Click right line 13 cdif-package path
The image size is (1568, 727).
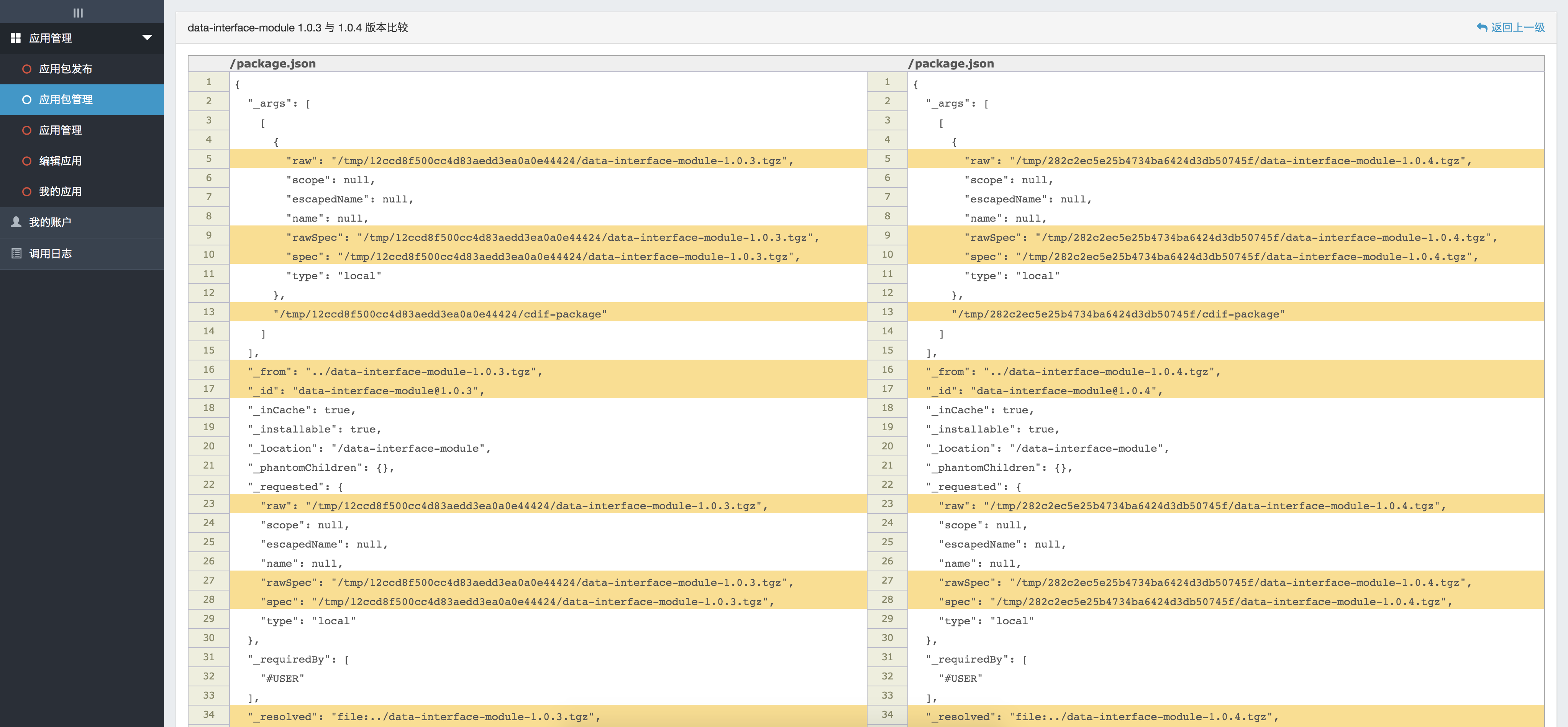(1118, 314)
